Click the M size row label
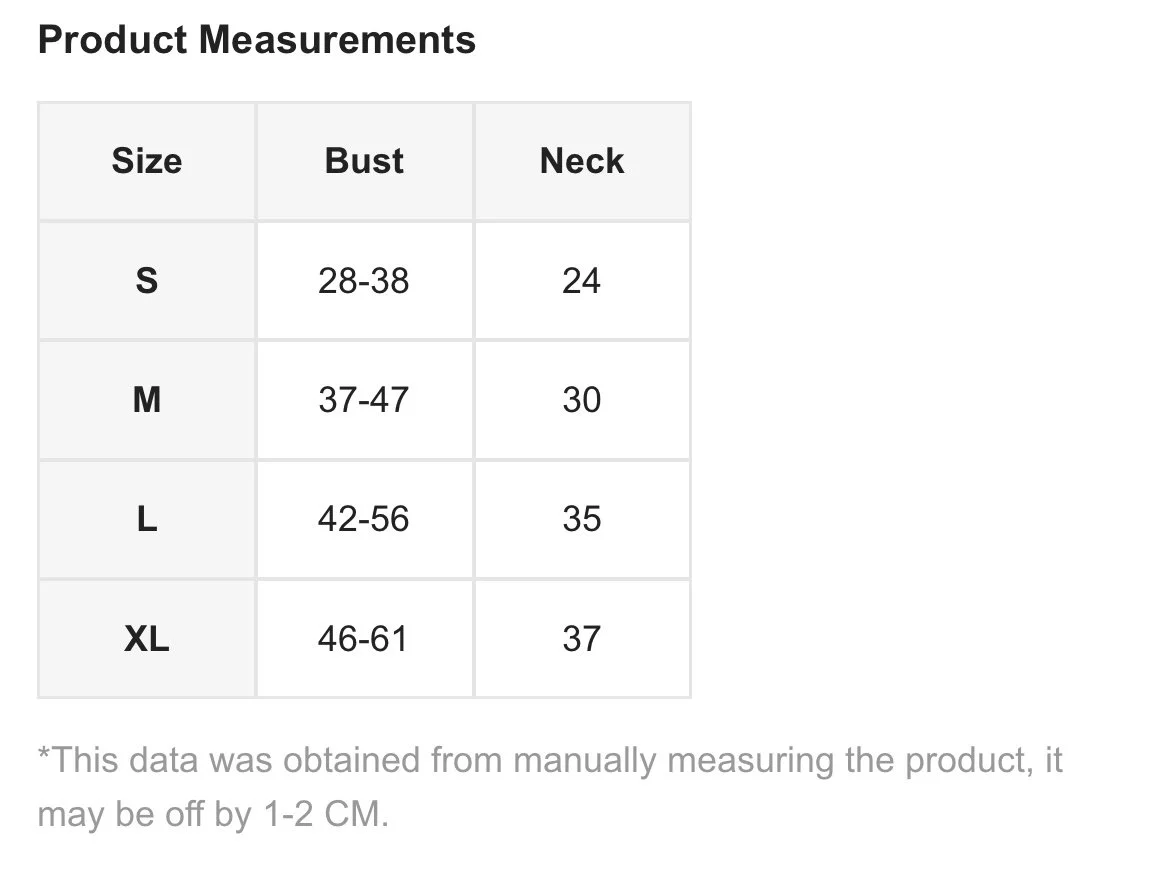The width and height of the screenshot is (1170, 895). point(147,400)
